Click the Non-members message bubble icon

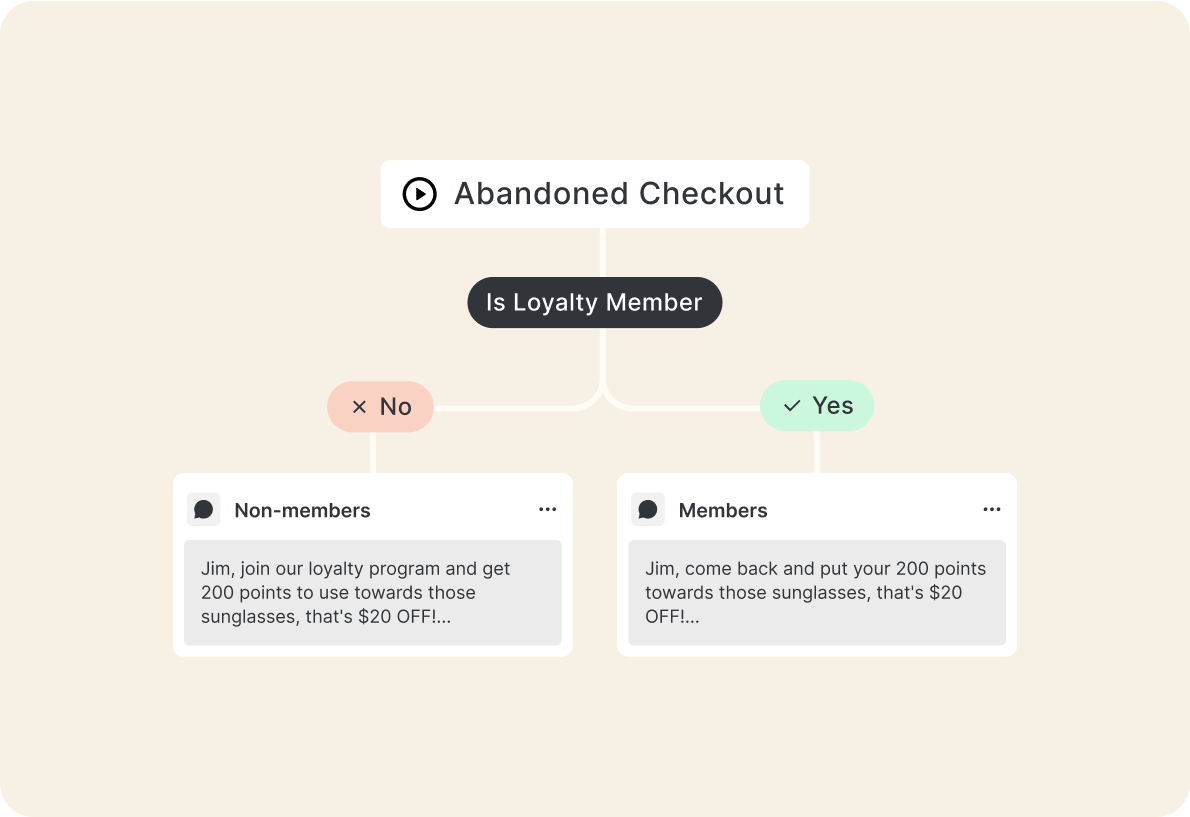pos(203,509)
